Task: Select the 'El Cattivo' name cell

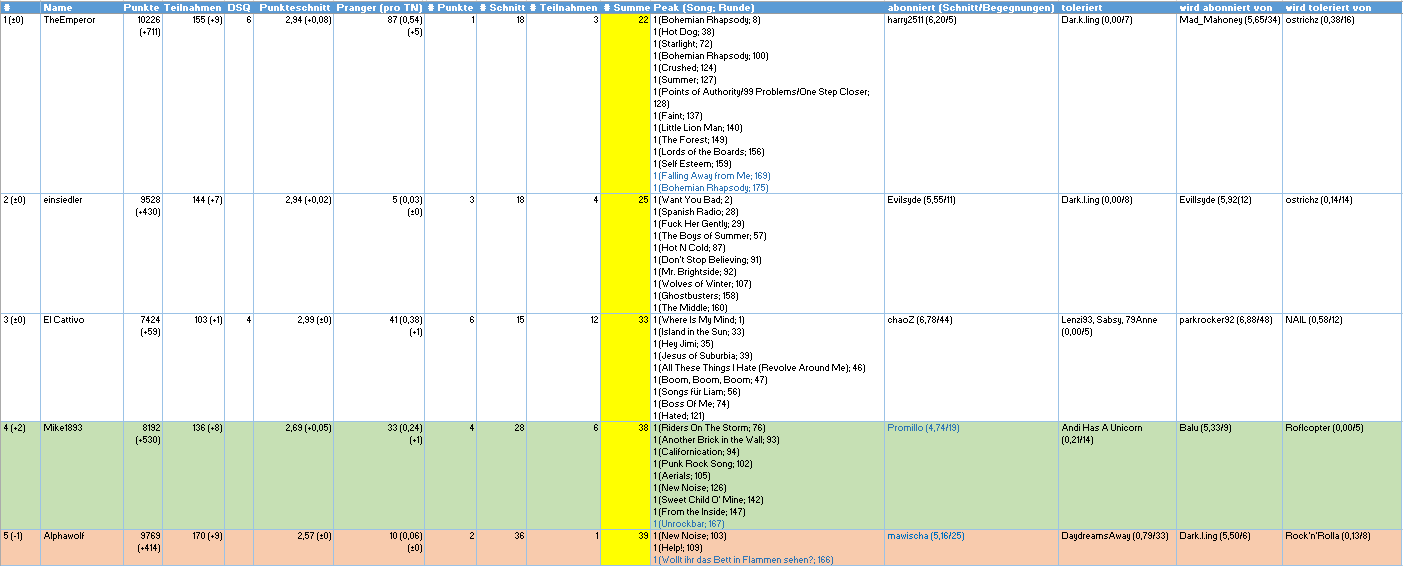Action: coord(63,320)
